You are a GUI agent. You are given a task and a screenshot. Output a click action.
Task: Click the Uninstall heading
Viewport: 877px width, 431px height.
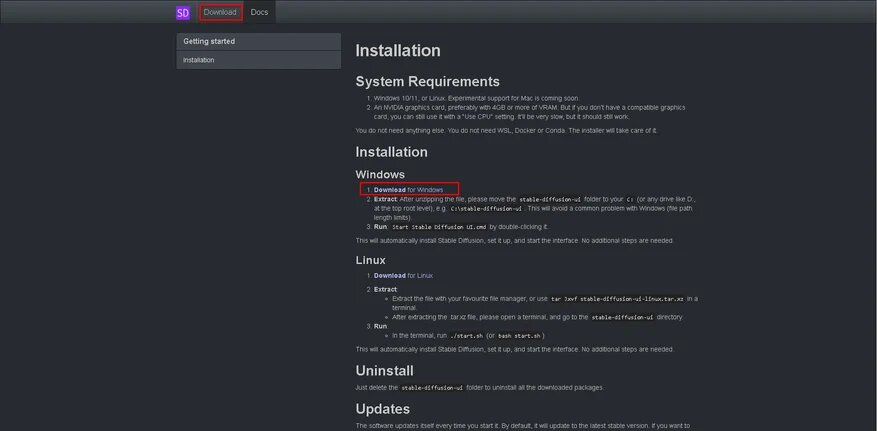(x=384, y=371)
